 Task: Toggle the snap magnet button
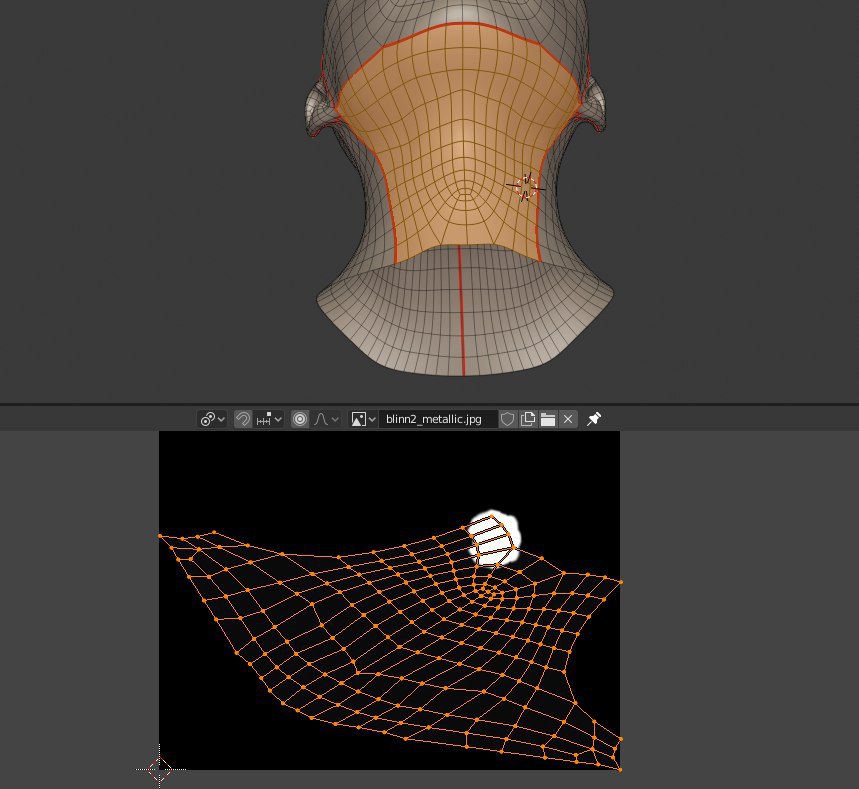pyautogui.click(x=243, y=420)
